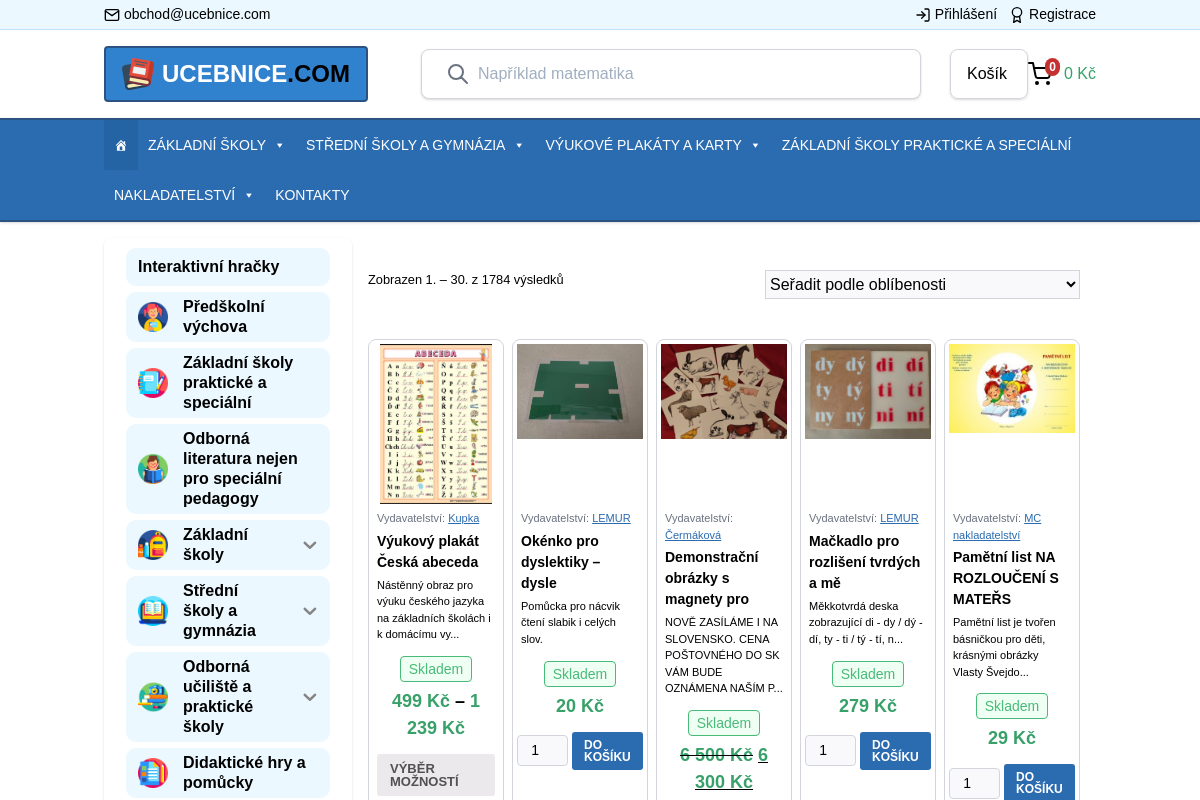The height and width of the screenshot is (800, 1200).
Task: Follow the Kupka publisher link
Action: coord(464,518)
